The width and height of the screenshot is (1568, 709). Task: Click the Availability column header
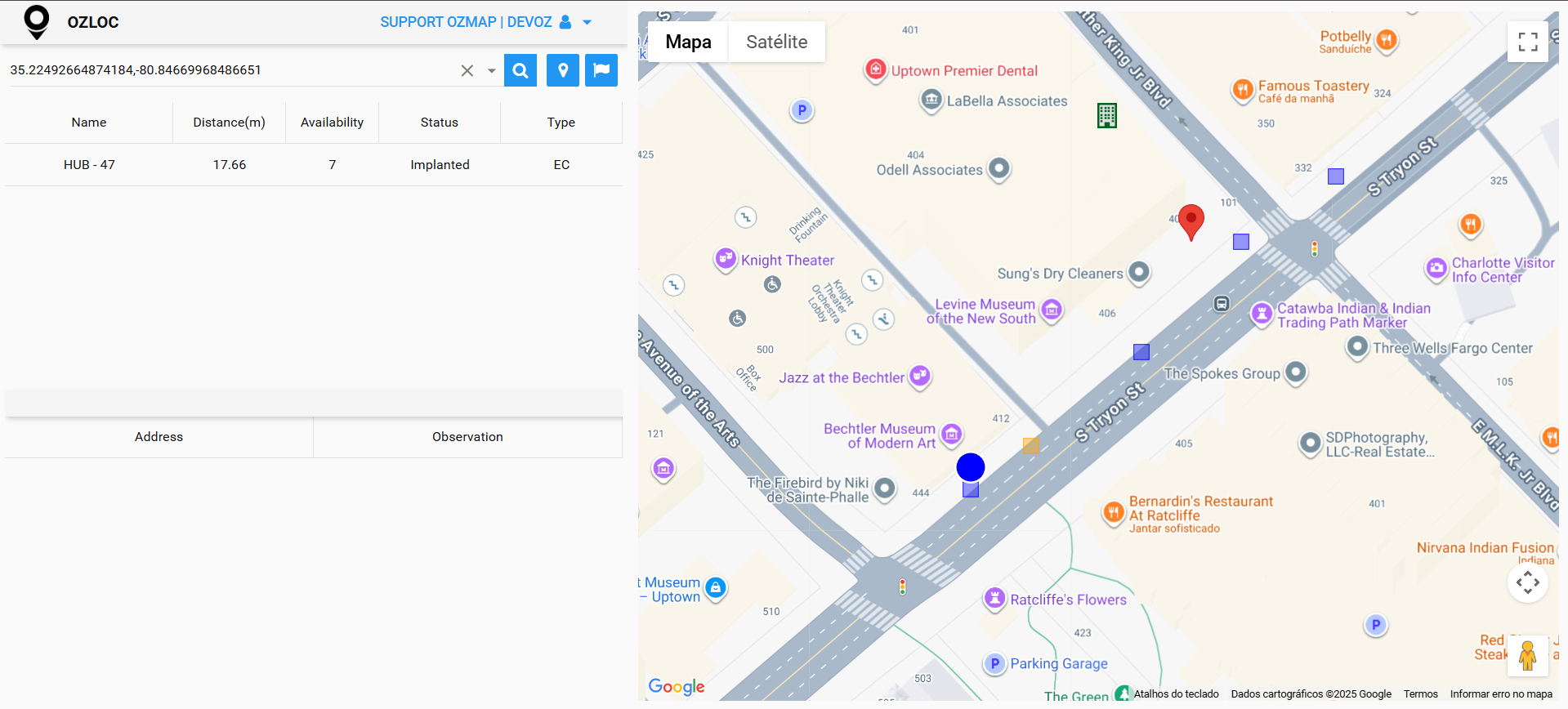click(x=332, y=123)
